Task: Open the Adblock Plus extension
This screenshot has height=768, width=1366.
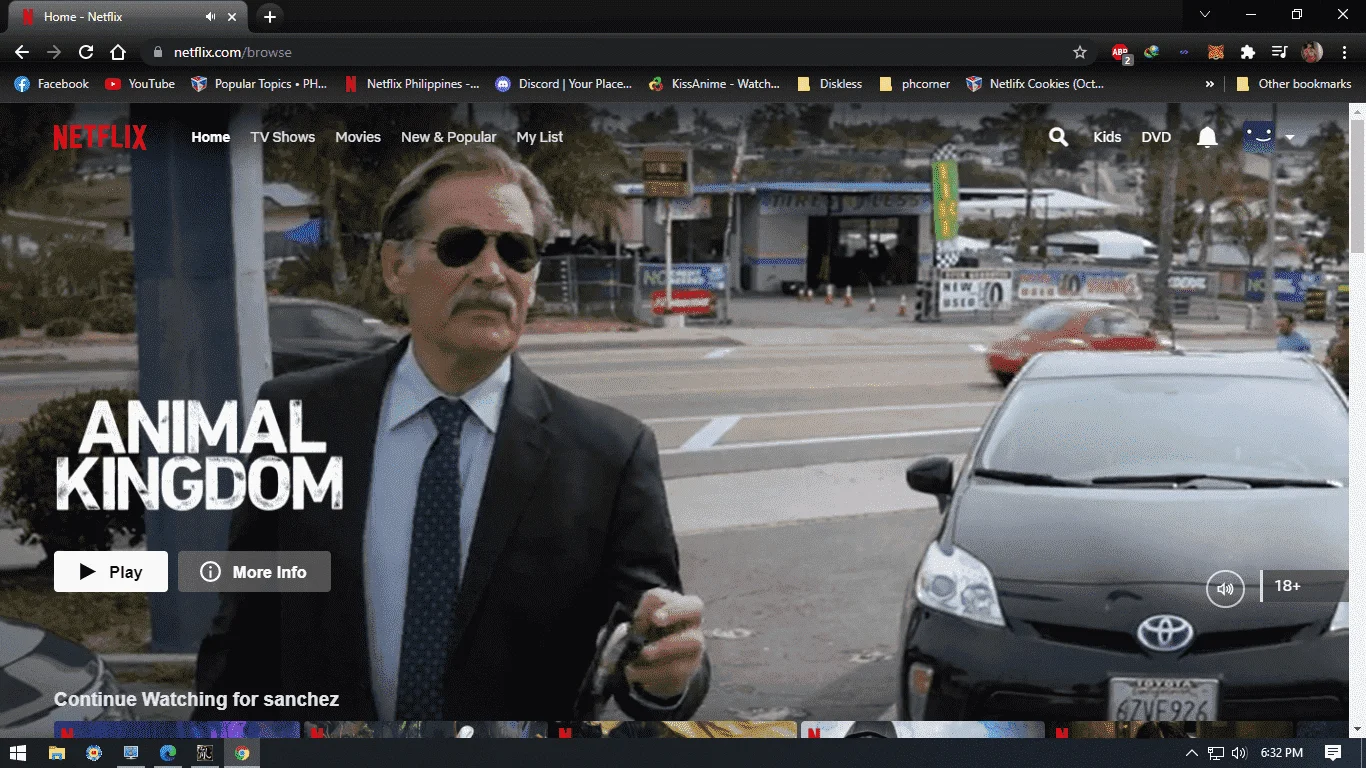Action: [1120, 52]
